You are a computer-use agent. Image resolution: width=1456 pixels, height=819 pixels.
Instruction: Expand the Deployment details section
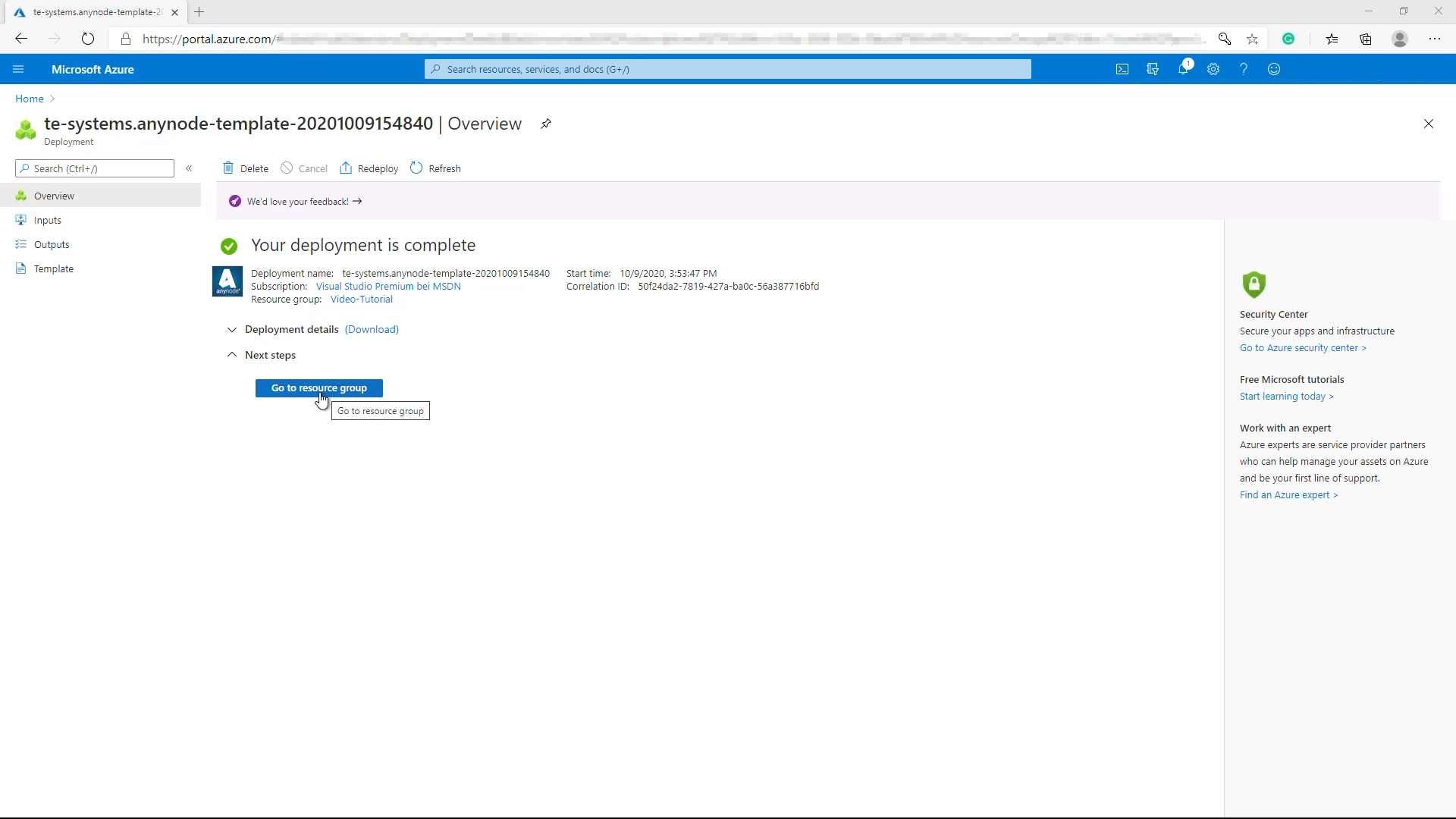pyautogui.click(x=232, y=329)
